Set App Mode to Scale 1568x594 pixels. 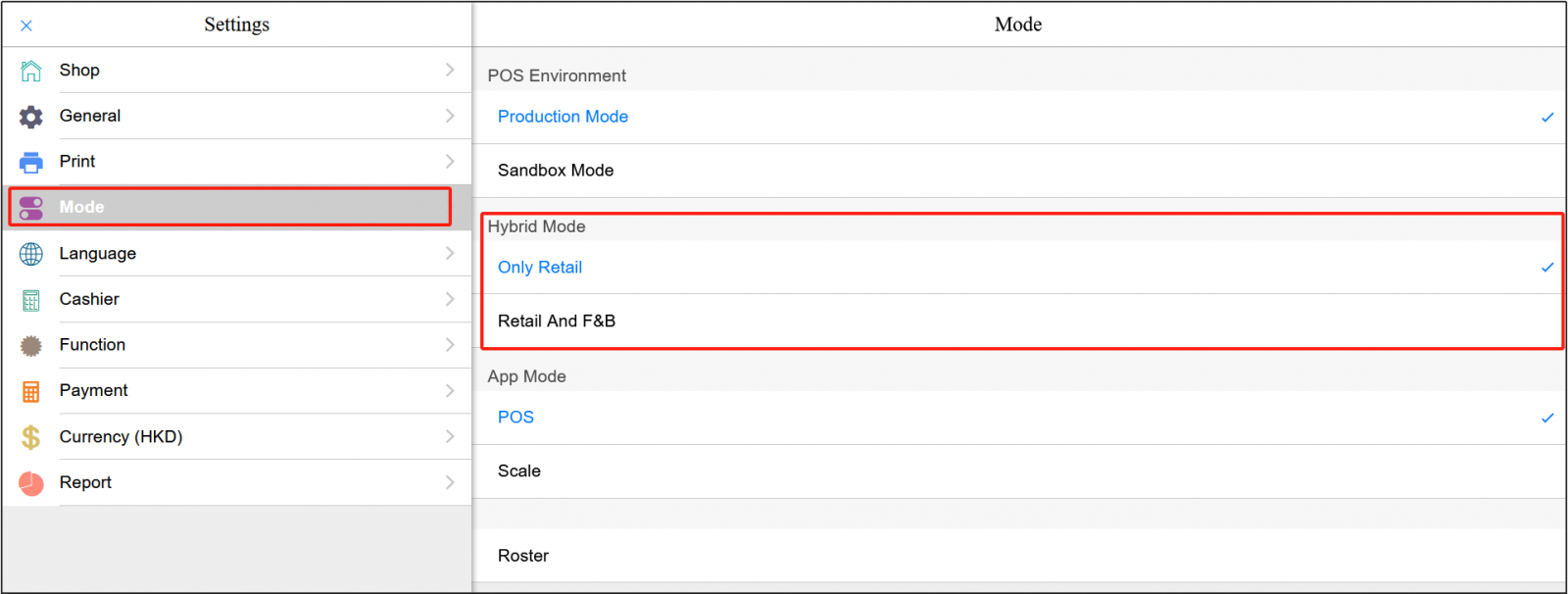click(518, 471)
